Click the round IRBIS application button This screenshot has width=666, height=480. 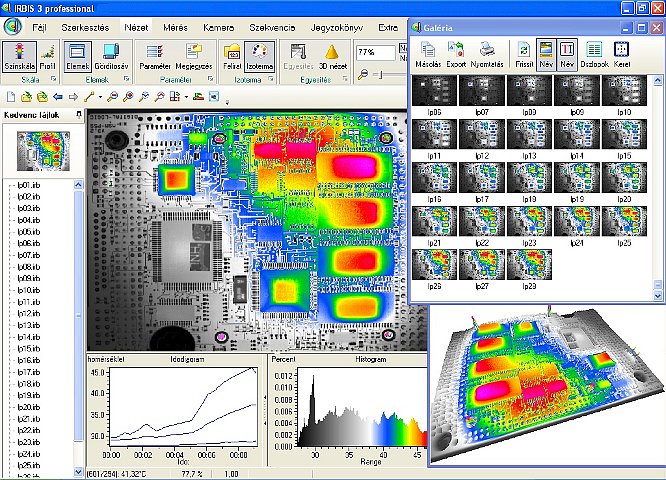(13, 27)
